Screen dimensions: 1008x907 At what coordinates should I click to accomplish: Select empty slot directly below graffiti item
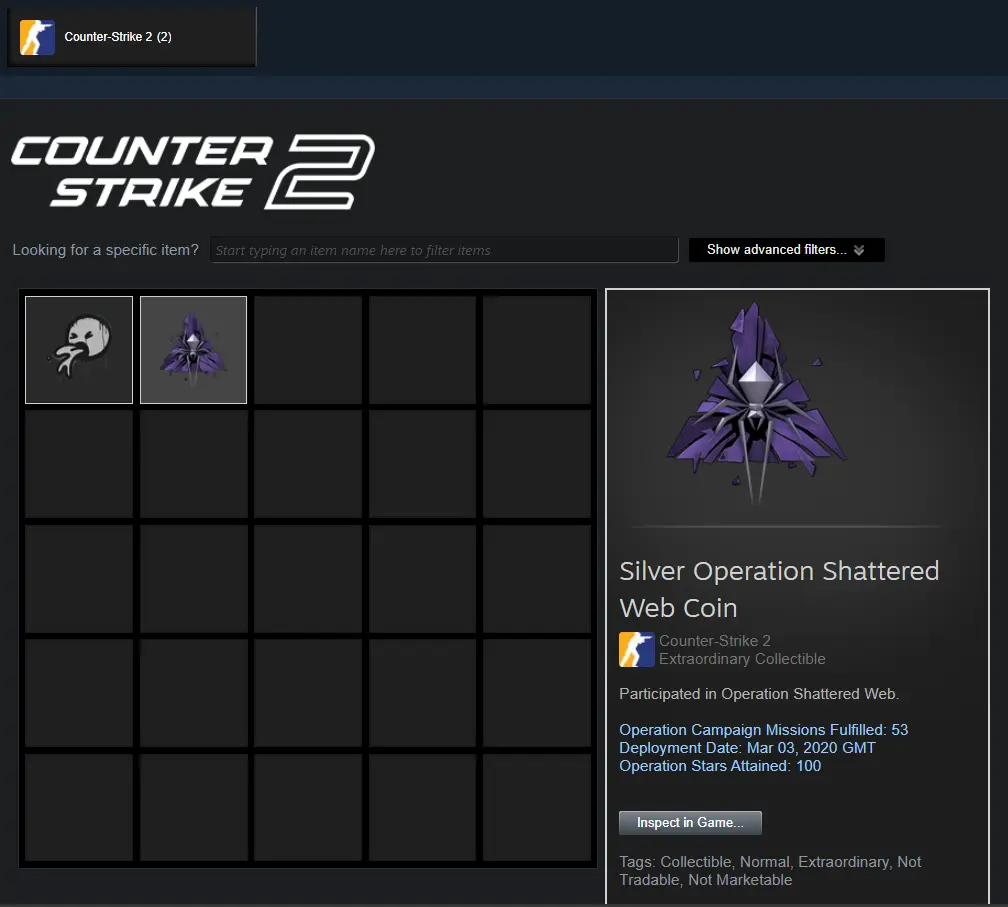79,464
